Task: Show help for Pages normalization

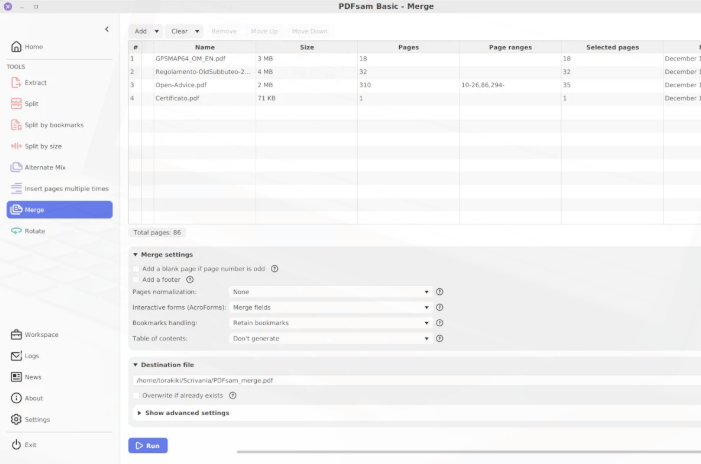Action: [439, 292]
